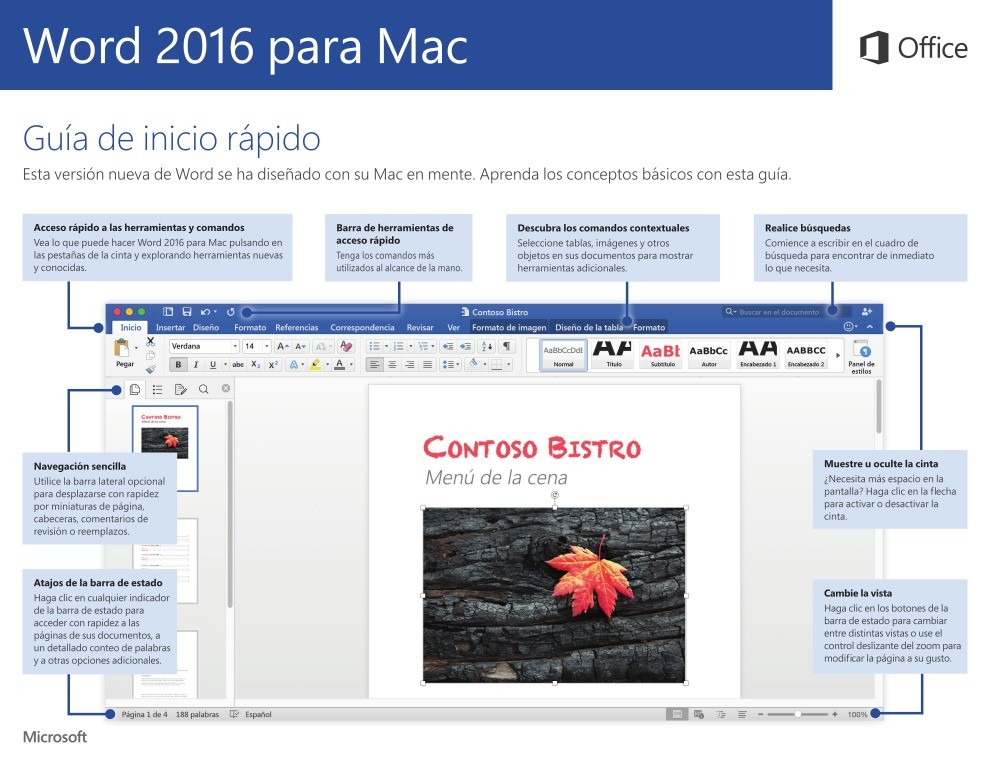990x765 pixels.
Task: Center align text
Action: (x=393, y=365)
